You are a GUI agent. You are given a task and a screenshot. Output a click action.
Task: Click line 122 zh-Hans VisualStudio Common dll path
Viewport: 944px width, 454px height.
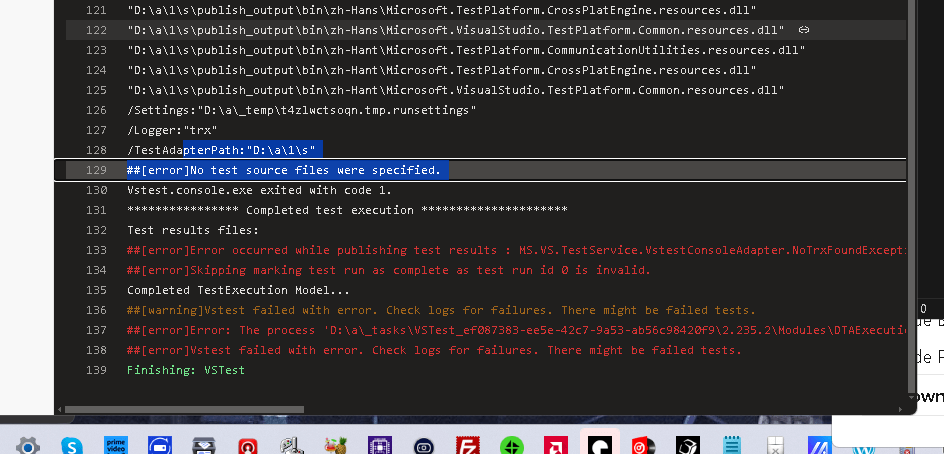[x=456, y=30]
